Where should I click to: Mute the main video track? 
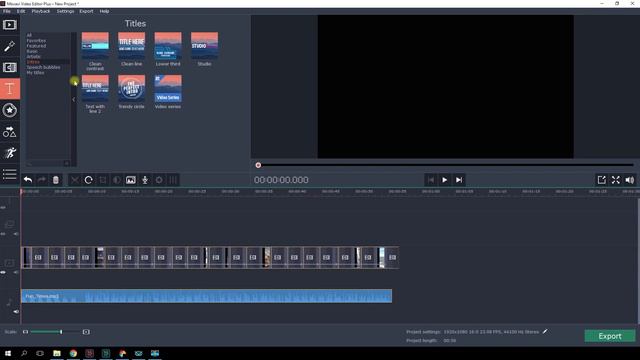pyautogui.click(x=16, y=272)
